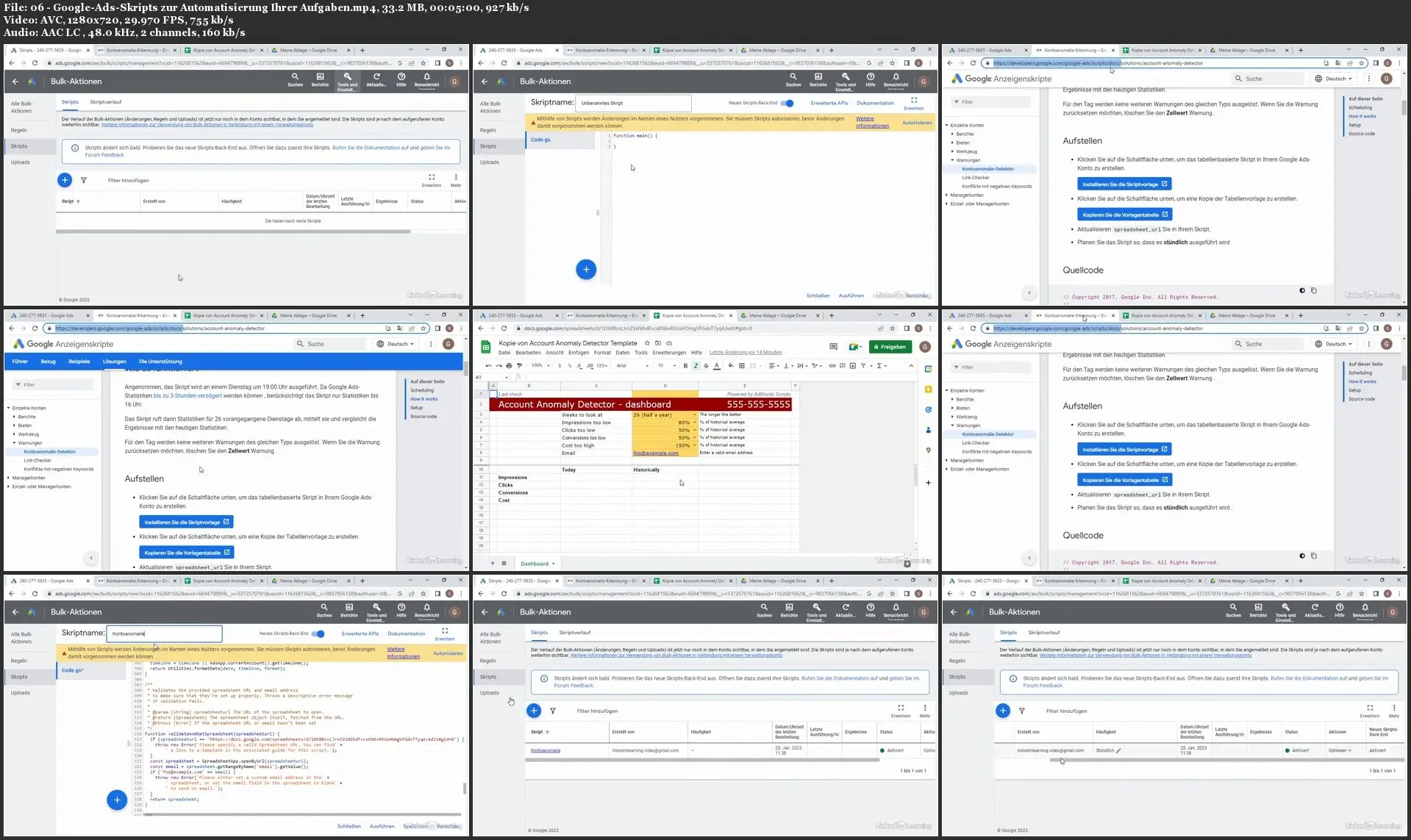Expand the A1 name box dropdown
Screen dimensions: 1411x840
pyautogui.click(x=507, y=377)
